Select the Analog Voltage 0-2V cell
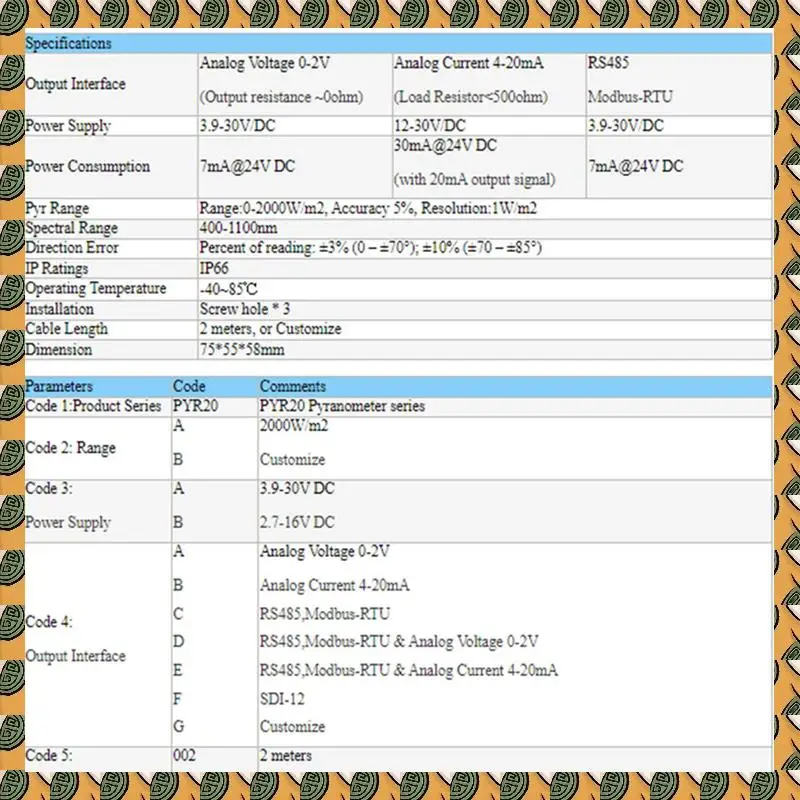Image resolution: width=800 pixels, height=800 pixels. pyautogui.click(x=265, y=63)
